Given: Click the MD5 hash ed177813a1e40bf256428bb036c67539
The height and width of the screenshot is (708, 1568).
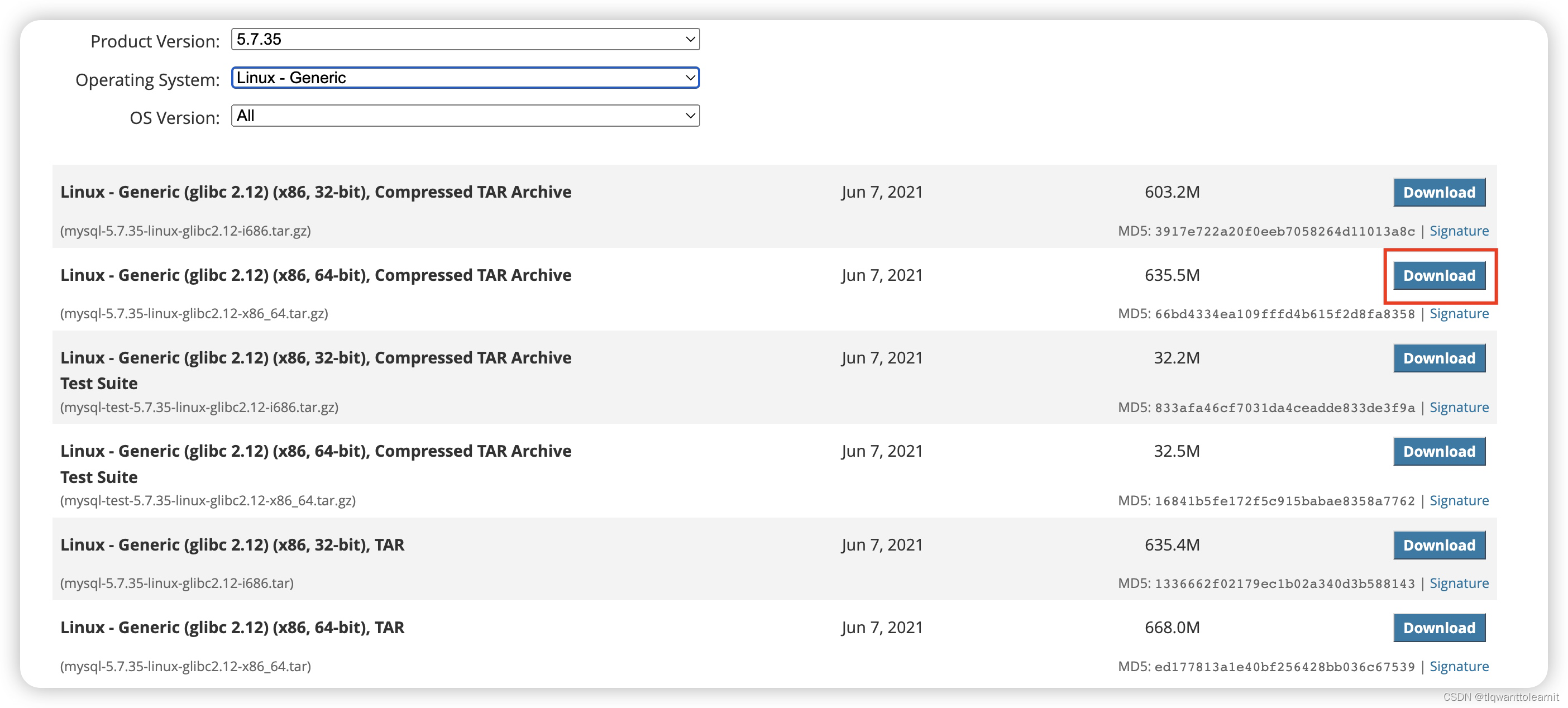Looking at the screenshot, I should pyautogui.click(x=1285, y=667).
